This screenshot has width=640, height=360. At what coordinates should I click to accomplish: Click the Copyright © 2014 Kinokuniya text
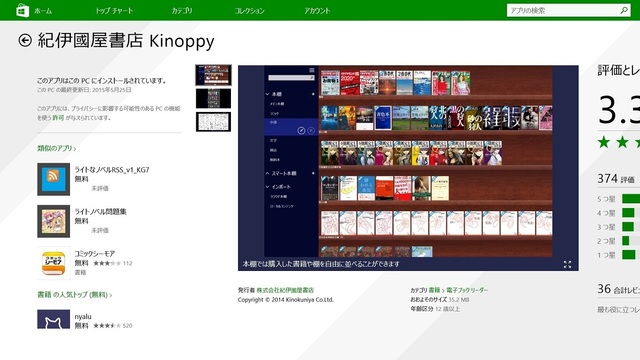(x=286, y=300)
